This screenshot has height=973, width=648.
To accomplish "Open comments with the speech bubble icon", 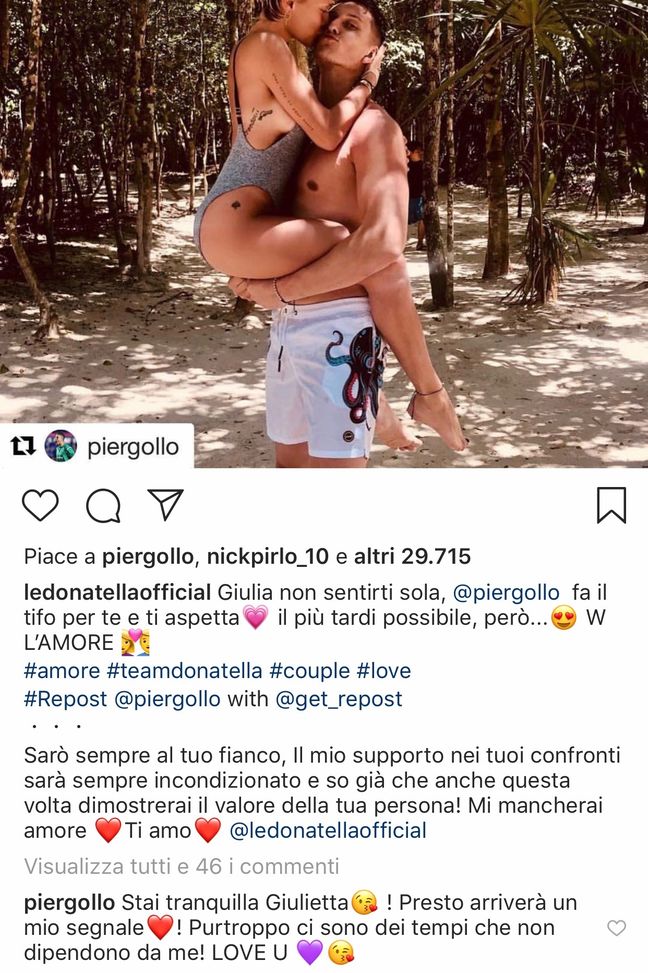I will [103, 505].
